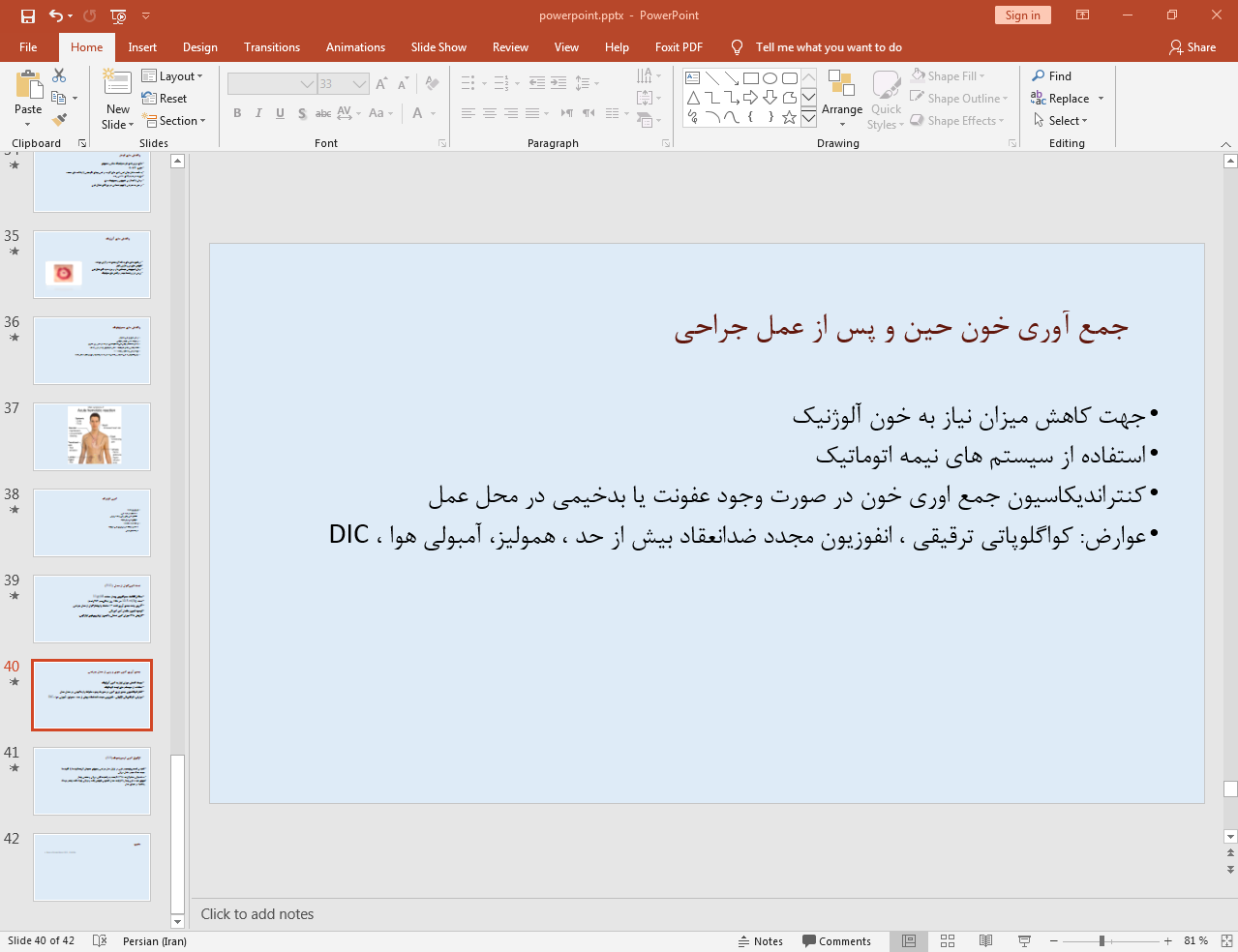The width and height of the screenshot is (1238, 952).
Task: Pick the five-point star shape
Action: click(790, 117)
